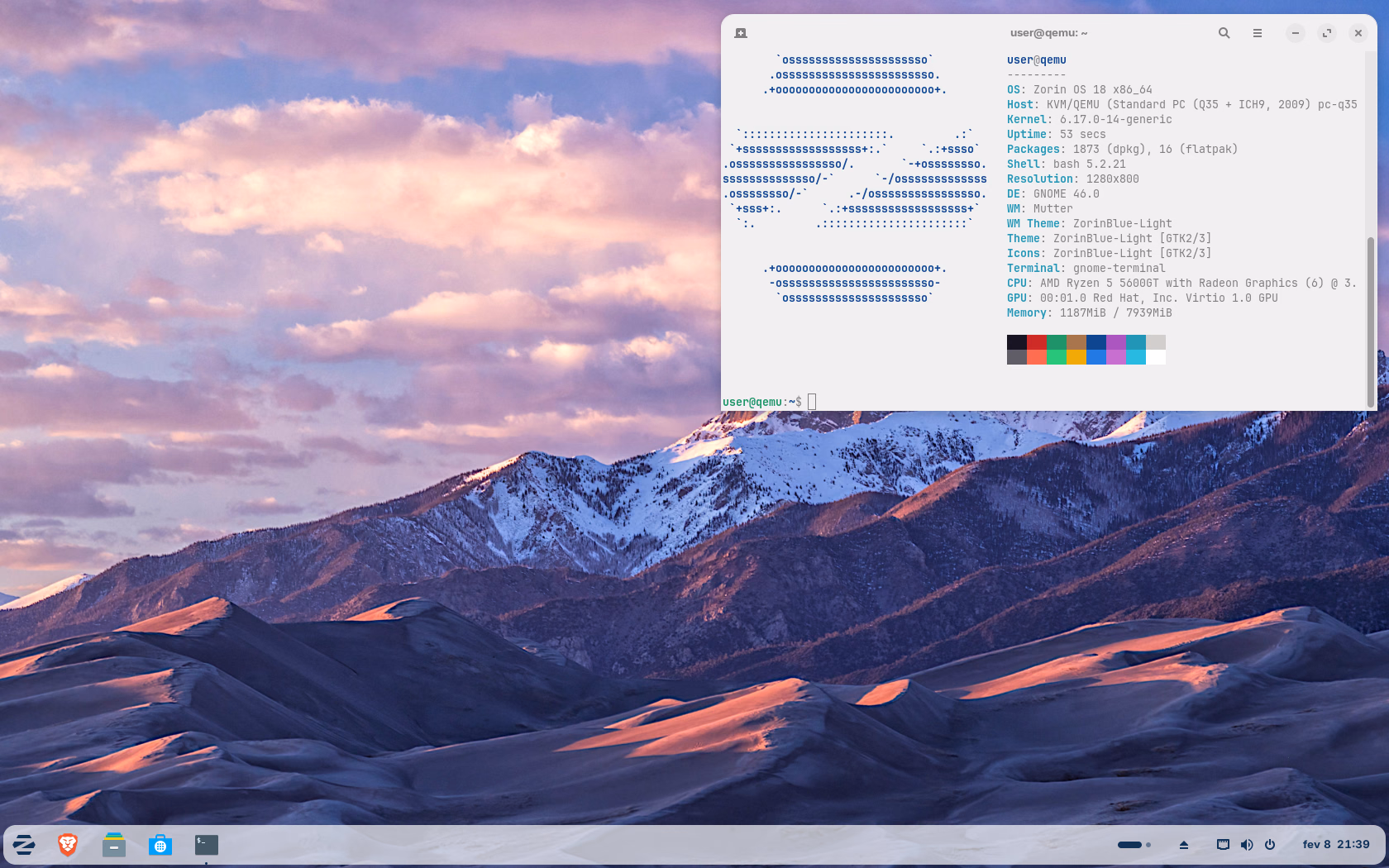Open the Zorin start menu
This screenshot has width=1389, height=868.
click(x=24, y=845)
